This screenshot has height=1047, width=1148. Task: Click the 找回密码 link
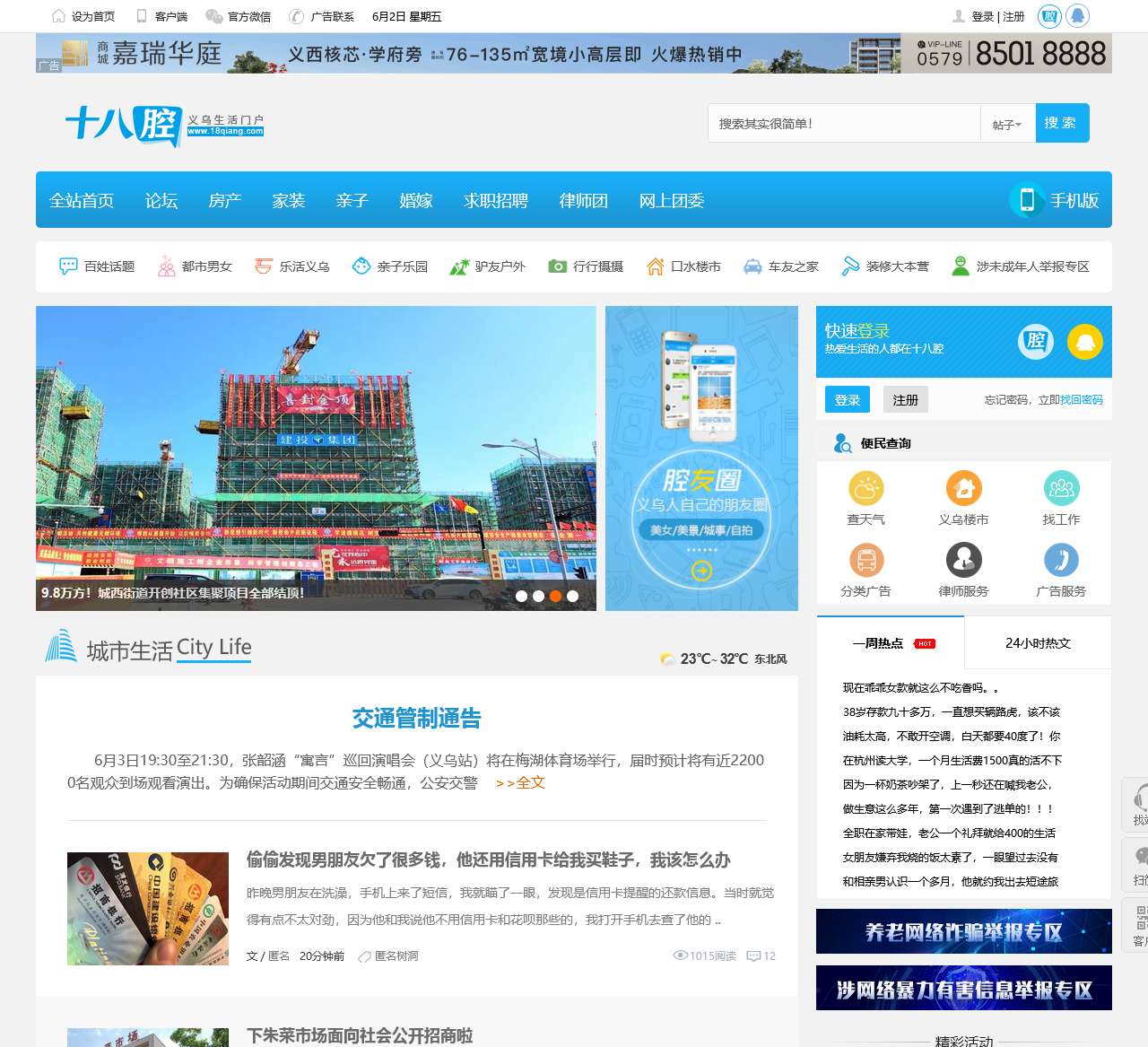pyautogui.click(x=1082, y=400)
